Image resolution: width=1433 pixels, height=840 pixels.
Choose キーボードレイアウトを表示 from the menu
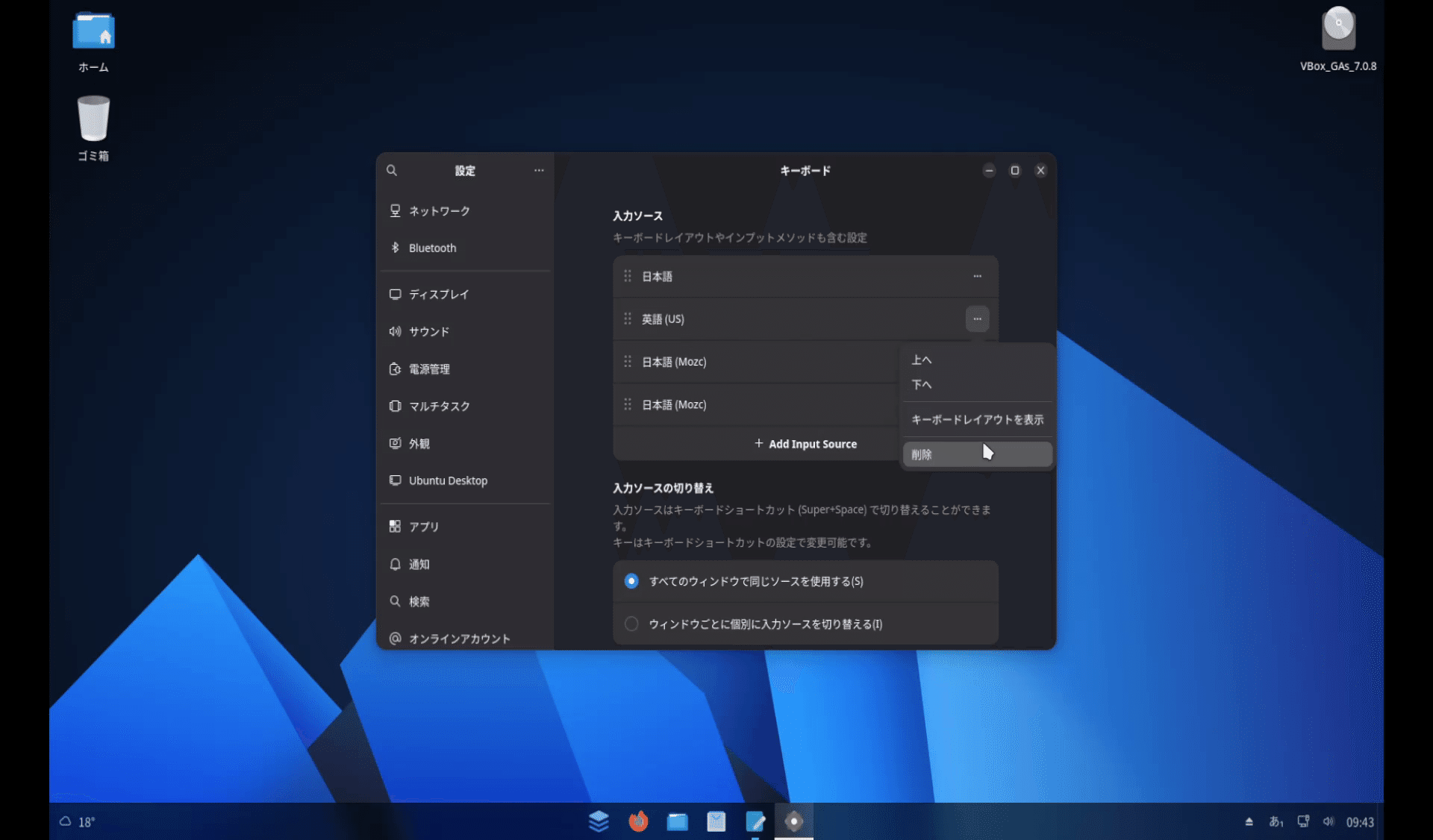pos(977,419)
